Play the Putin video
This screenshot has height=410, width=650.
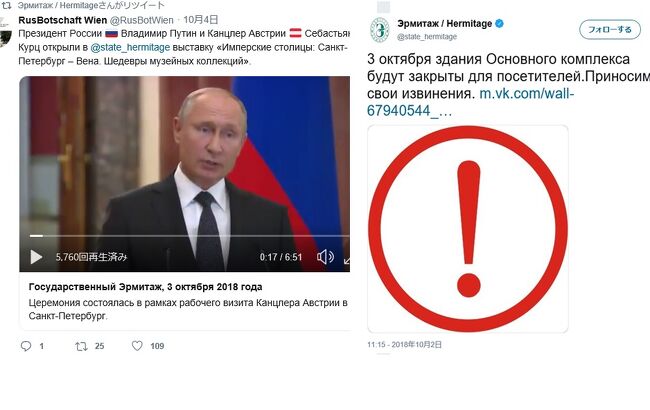click(36, 257)
